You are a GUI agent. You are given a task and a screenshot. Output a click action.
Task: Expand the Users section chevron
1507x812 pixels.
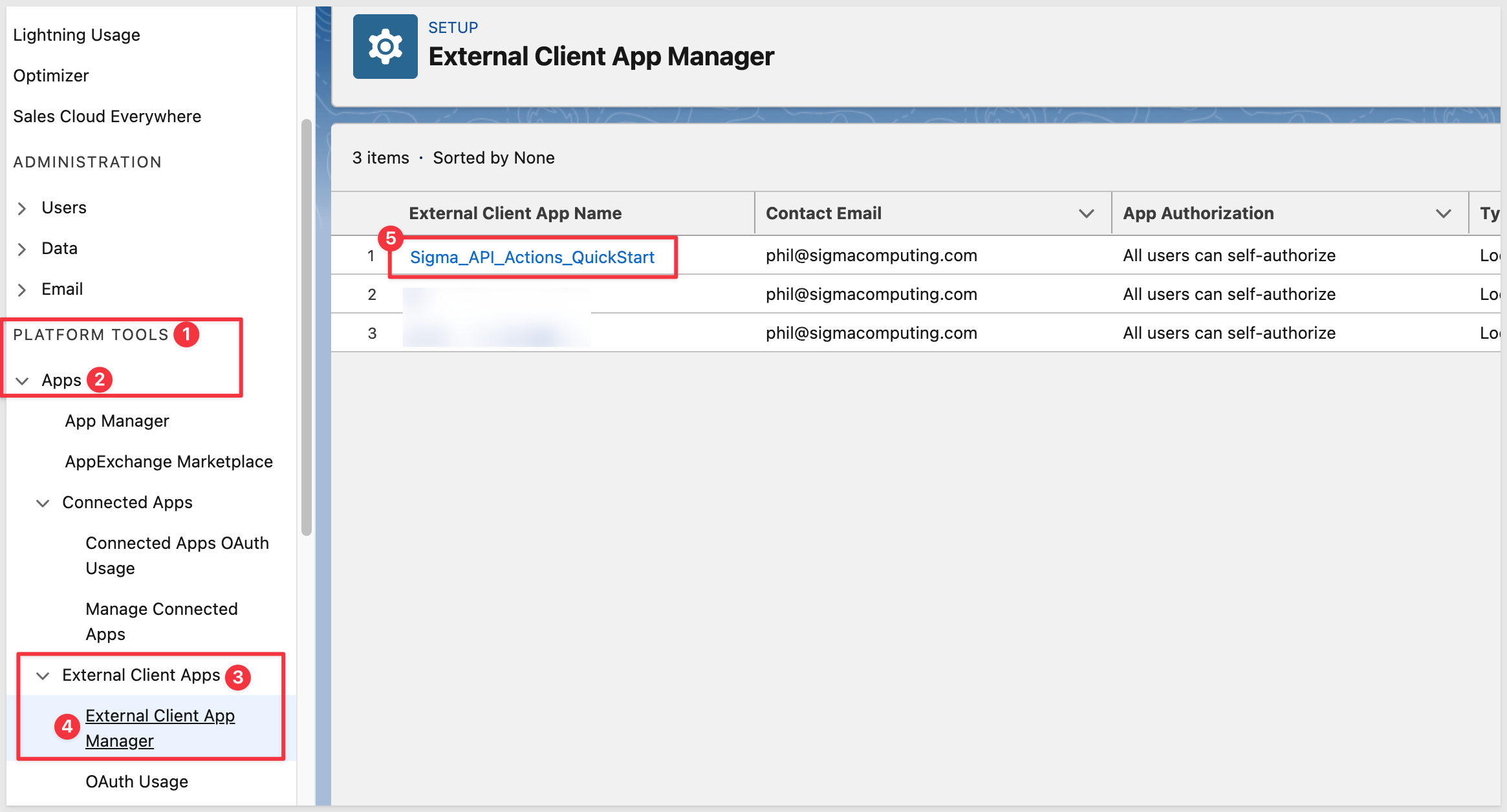point(22,208)
